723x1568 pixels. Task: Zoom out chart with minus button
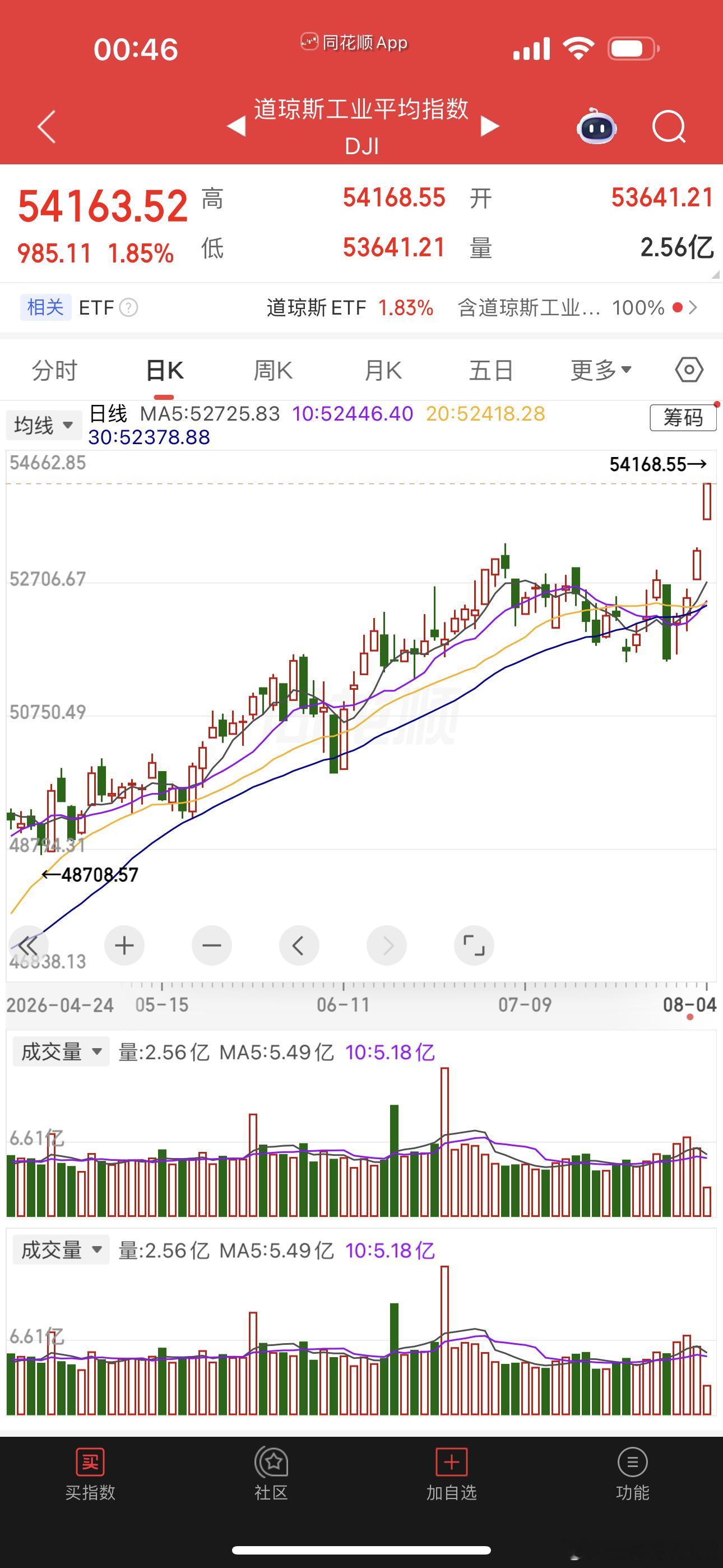(212, 946)
